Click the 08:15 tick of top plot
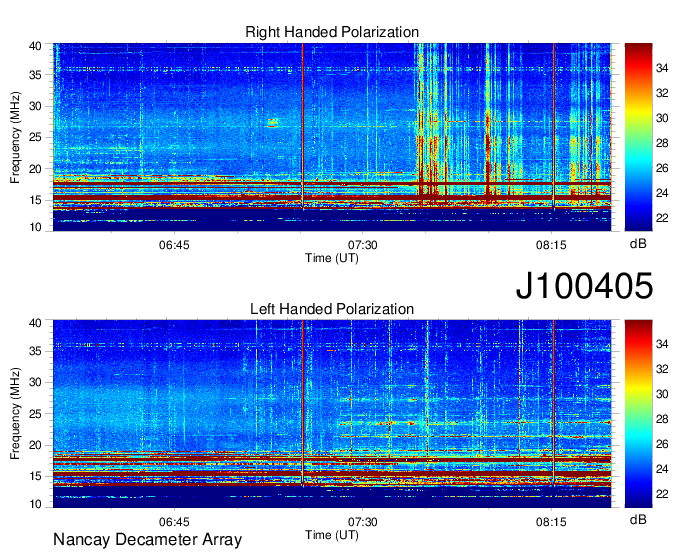Image resolution: width=680 pixels, height=552 pixels. click(551, 245)
